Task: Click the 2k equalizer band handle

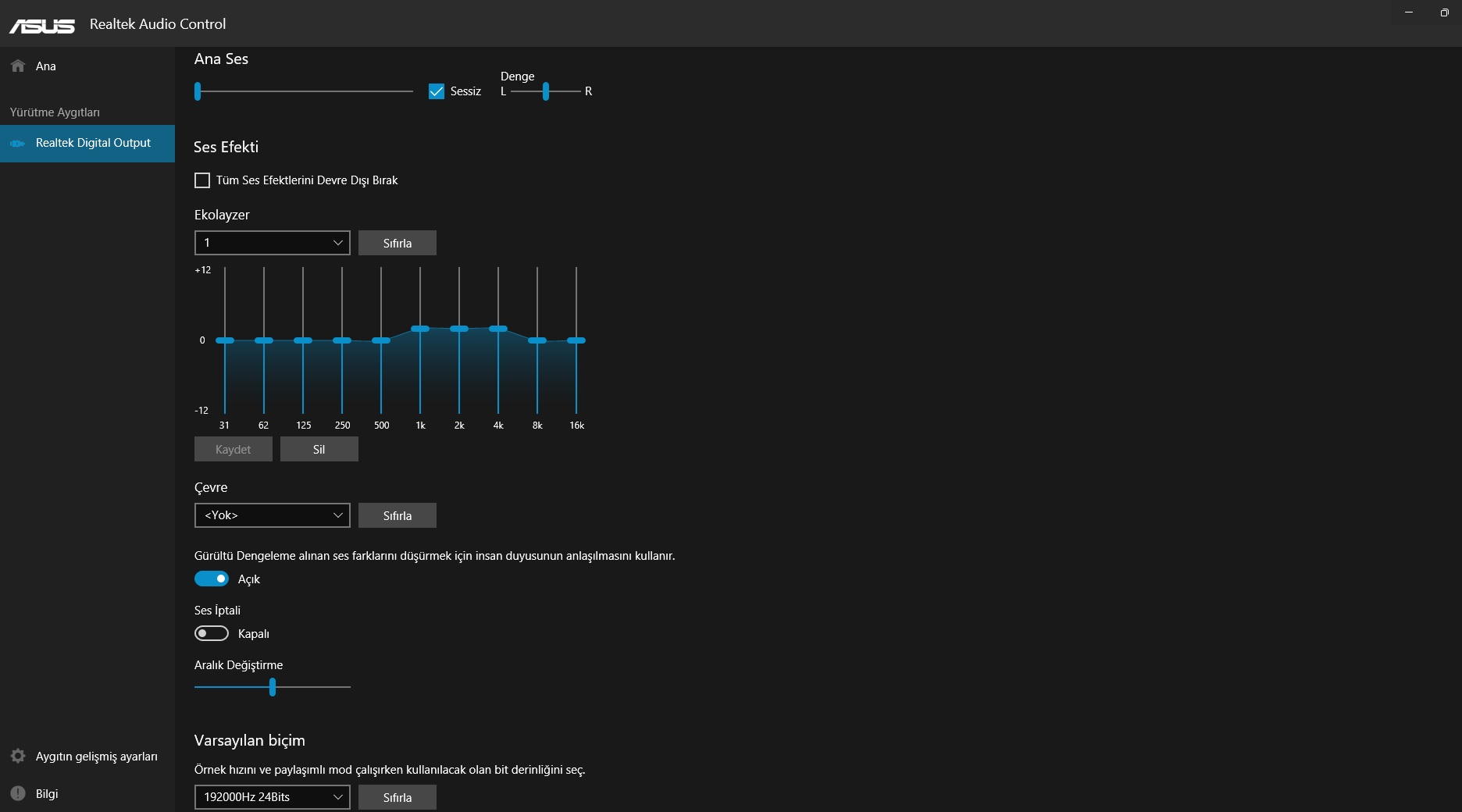Action: tap(459, 329)
